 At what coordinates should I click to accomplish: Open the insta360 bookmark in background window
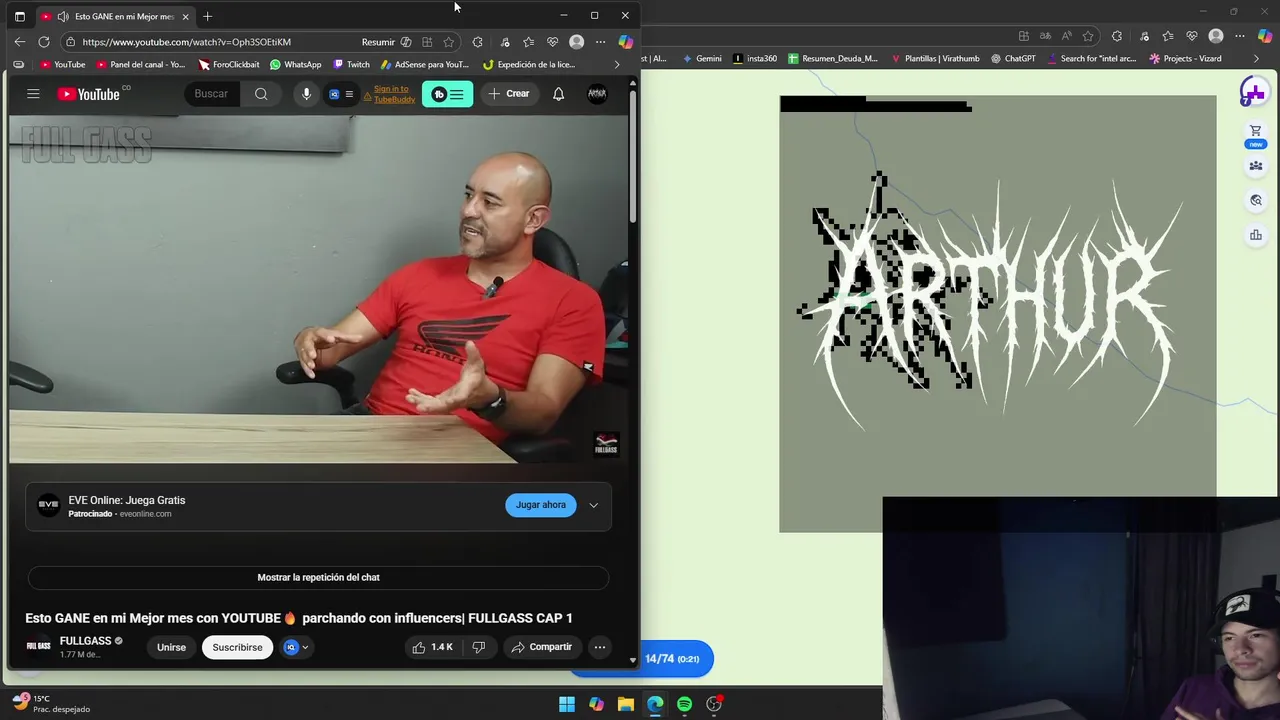(x=755, y=58)
